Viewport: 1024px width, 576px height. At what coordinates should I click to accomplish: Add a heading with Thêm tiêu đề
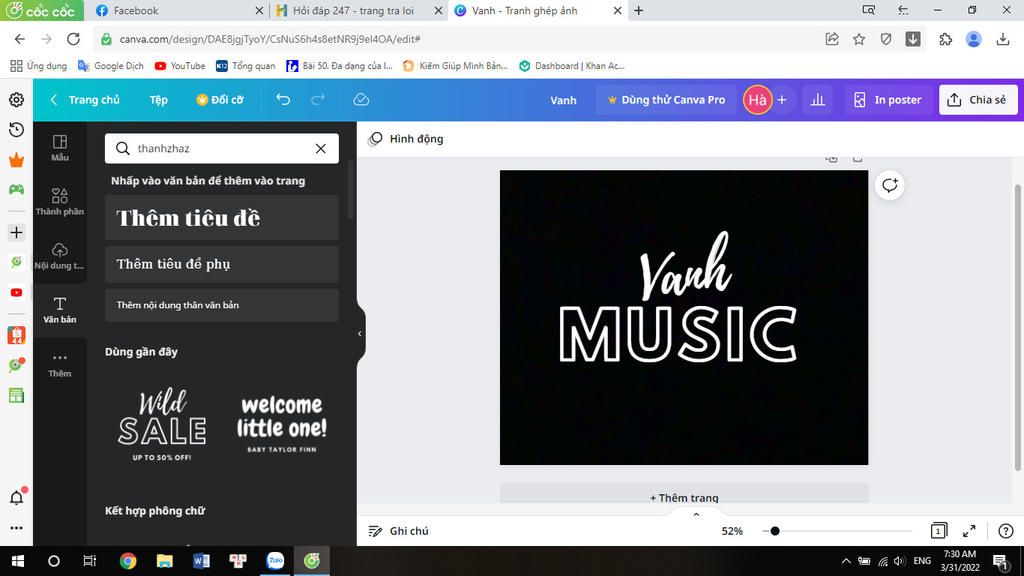click(x=222, y=217)
